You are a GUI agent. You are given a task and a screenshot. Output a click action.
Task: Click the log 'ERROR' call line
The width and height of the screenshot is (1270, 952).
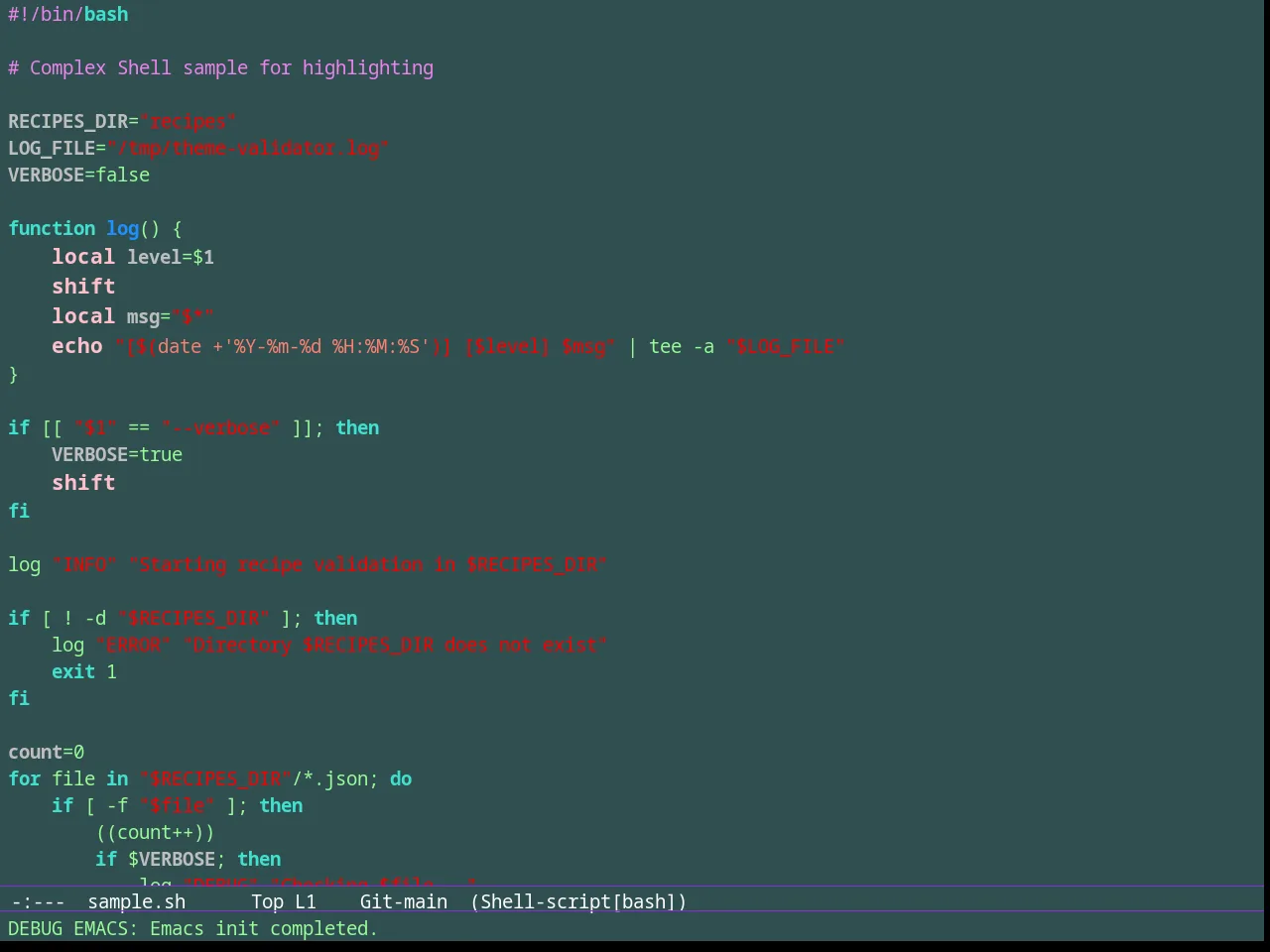tap(329, 645)
